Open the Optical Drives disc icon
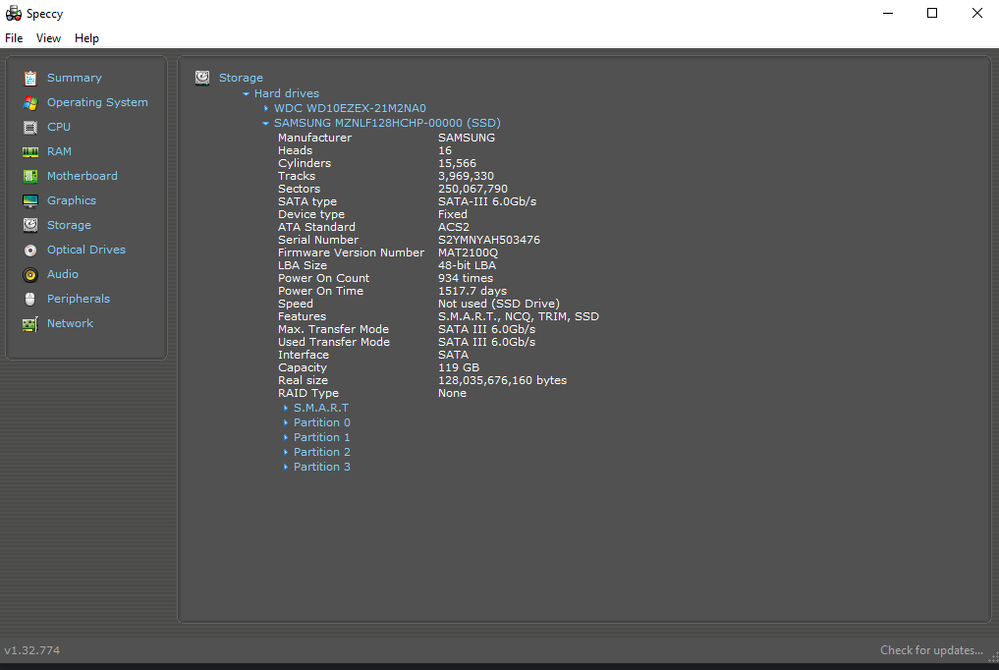The height and width of the screenshot is (670, 999). [30, 250]
